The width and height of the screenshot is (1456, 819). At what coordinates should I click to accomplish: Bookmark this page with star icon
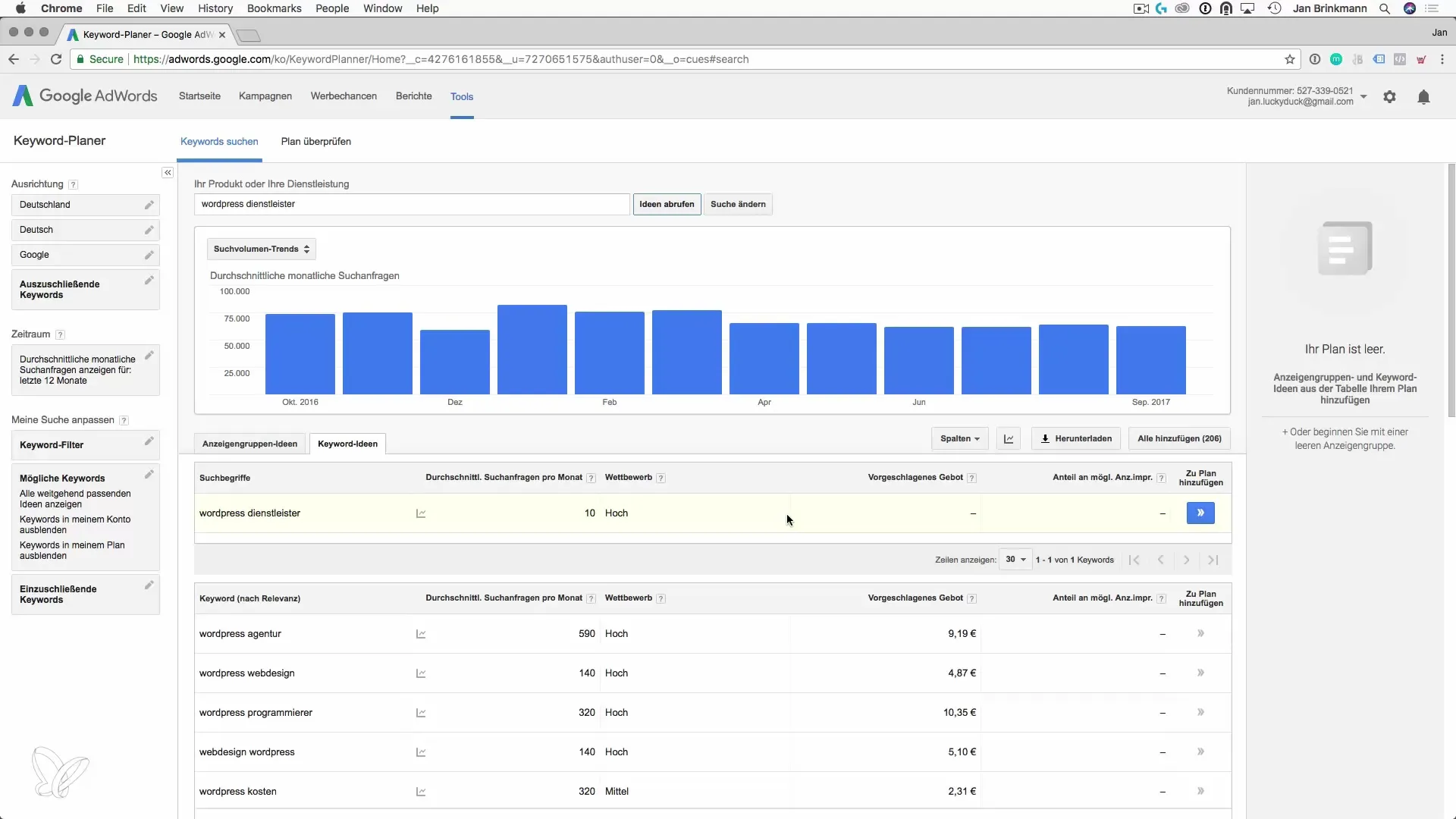pyautogui.click(x=1289, y=59)
